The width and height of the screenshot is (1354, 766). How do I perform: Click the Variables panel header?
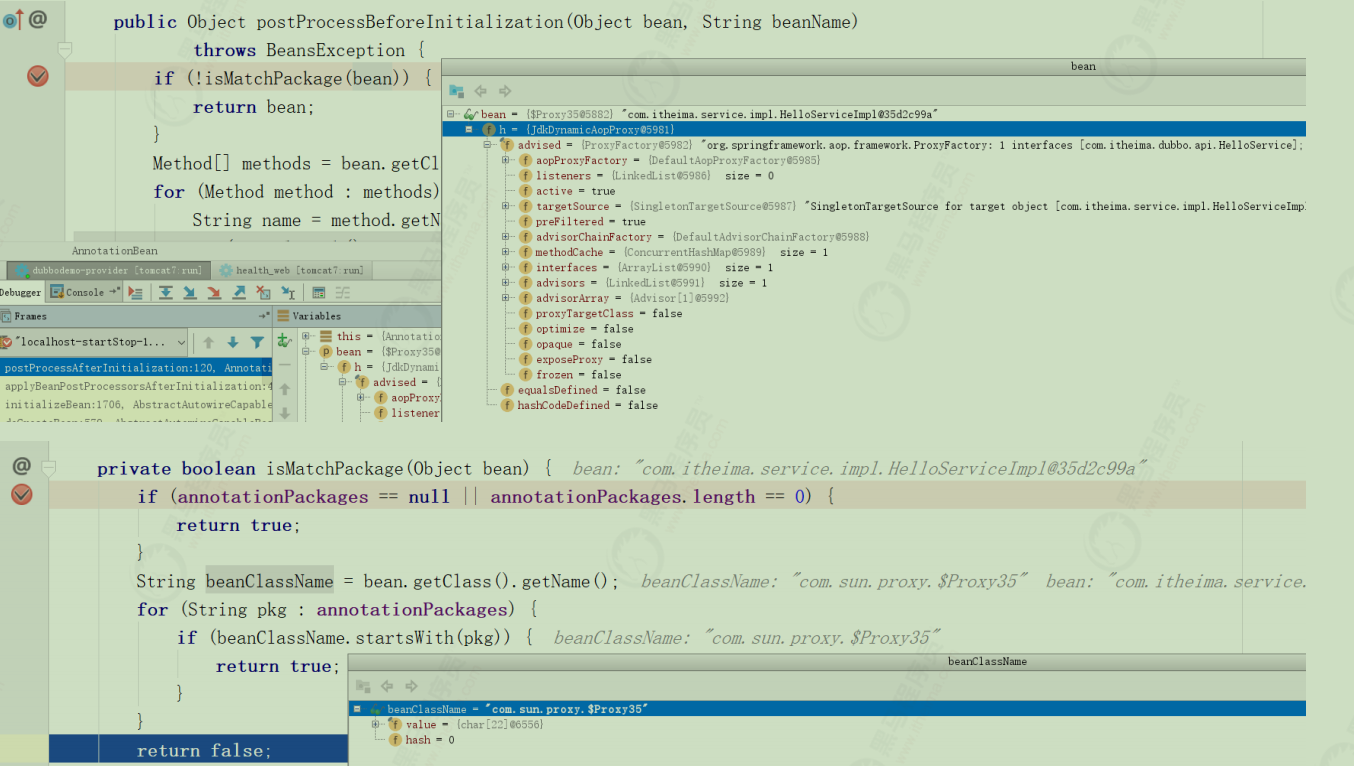point(358,316)
